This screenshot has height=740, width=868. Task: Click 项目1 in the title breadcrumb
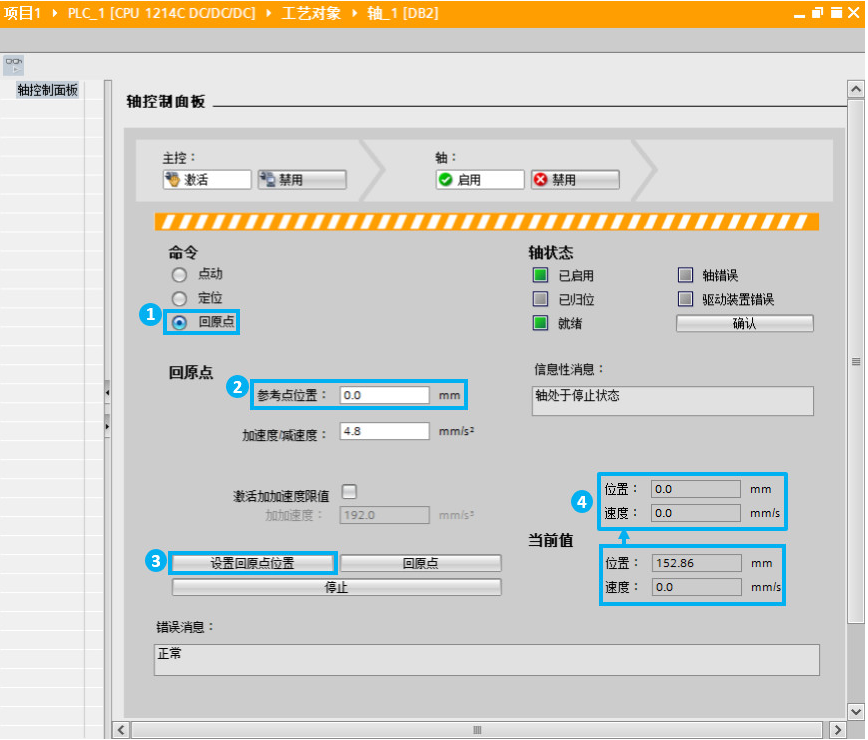23,13
